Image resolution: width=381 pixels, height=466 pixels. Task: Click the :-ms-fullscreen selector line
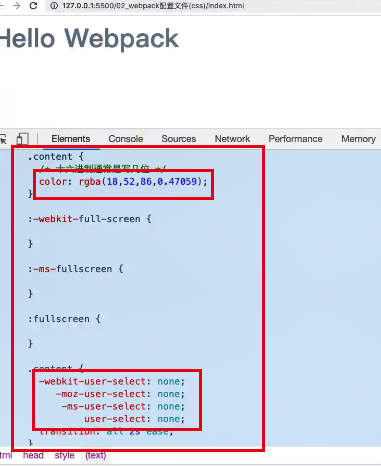click(76, 269)
